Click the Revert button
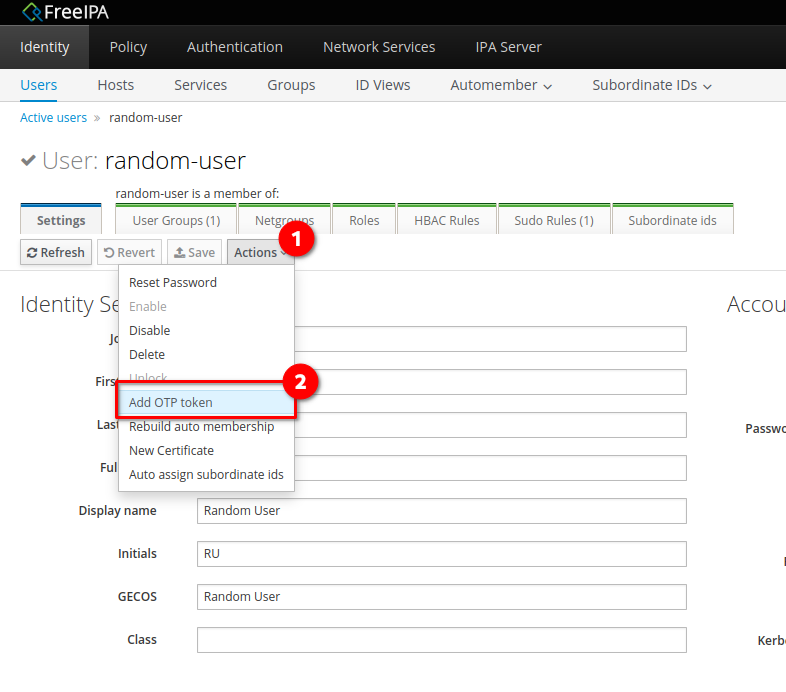The height and width of the screenshot is (692, 786). tap(129, 252)
